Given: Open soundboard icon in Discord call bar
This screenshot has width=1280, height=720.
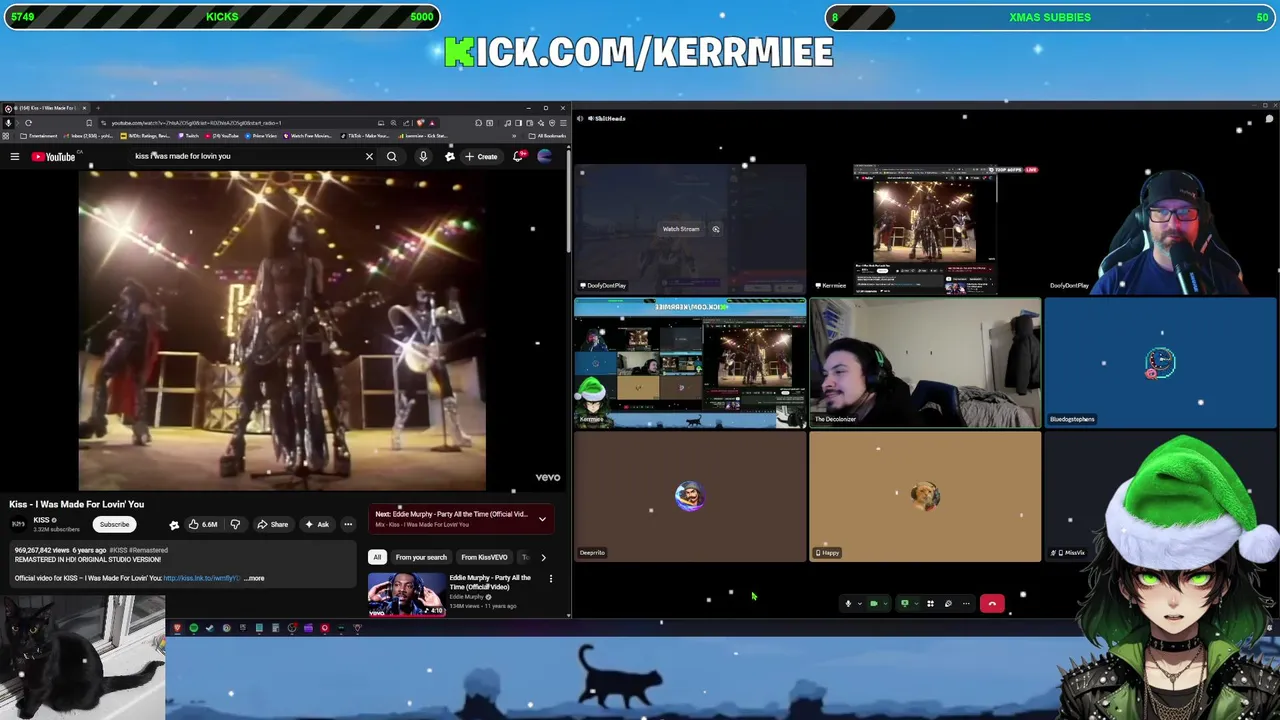Looking at the screenshot, I should pyautogui.click(x=948, y=603).
